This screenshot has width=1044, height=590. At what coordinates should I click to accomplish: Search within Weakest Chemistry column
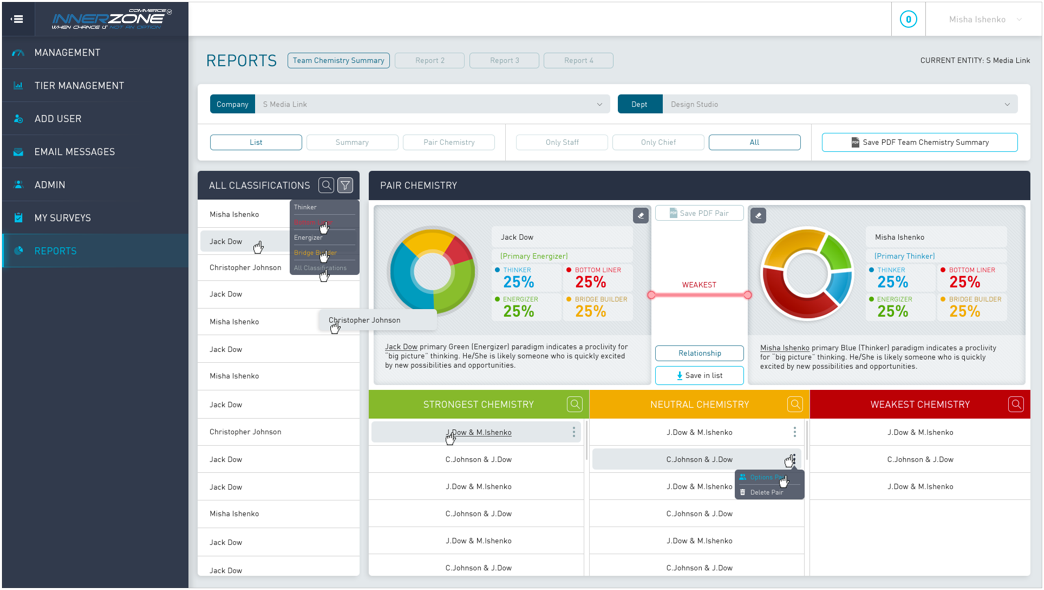click(x=1015, y=404)
